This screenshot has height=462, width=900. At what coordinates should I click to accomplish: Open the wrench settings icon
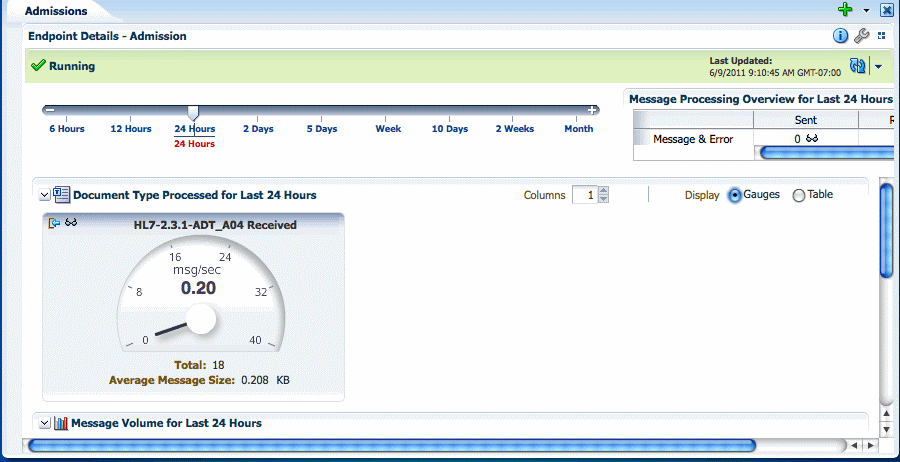[x=862, y=36]
